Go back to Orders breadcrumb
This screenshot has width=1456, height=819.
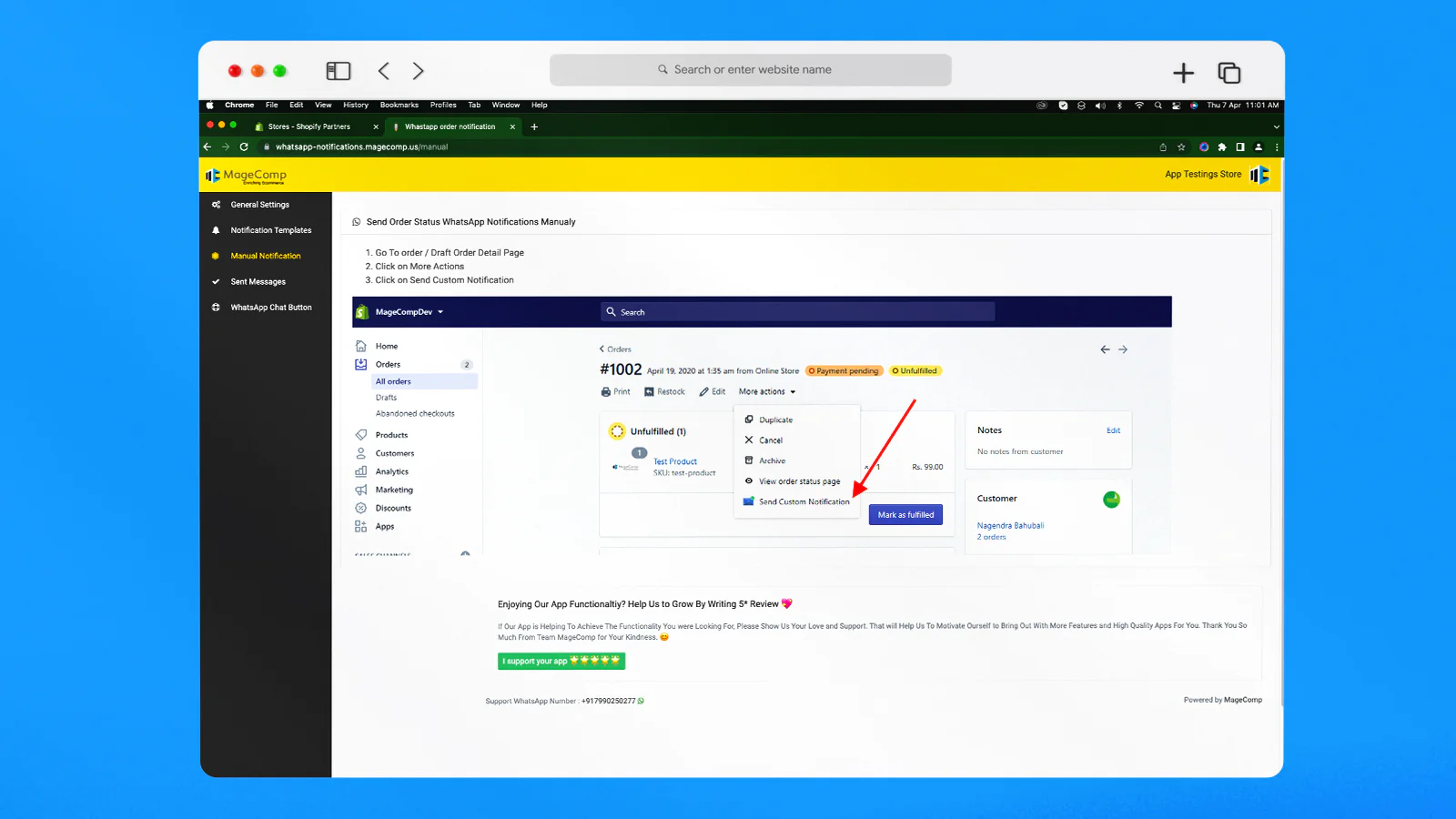click(615, 349)
